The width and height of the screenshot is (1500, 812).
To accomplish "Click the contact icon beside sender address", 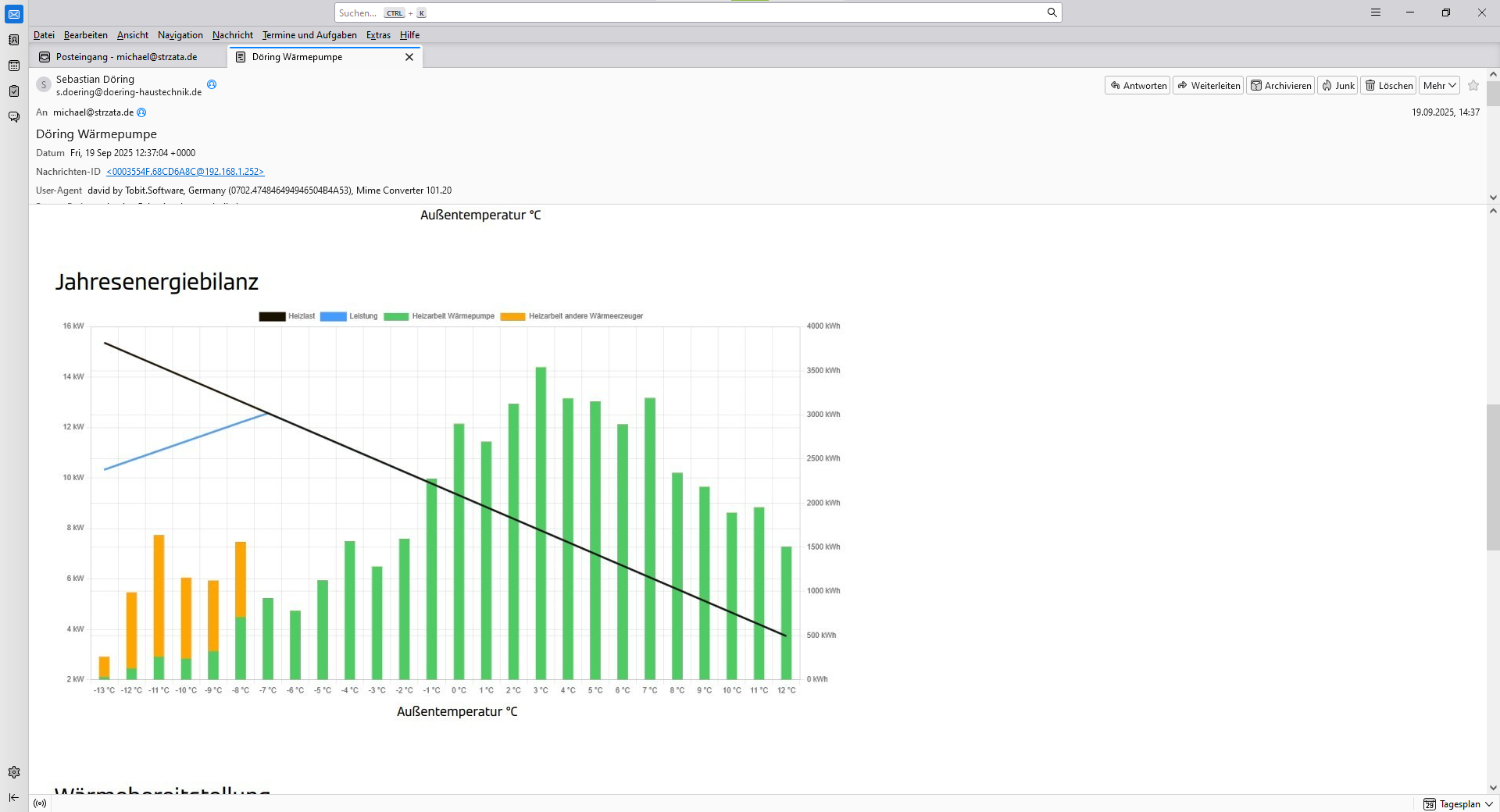I will [x=212, y=84].
